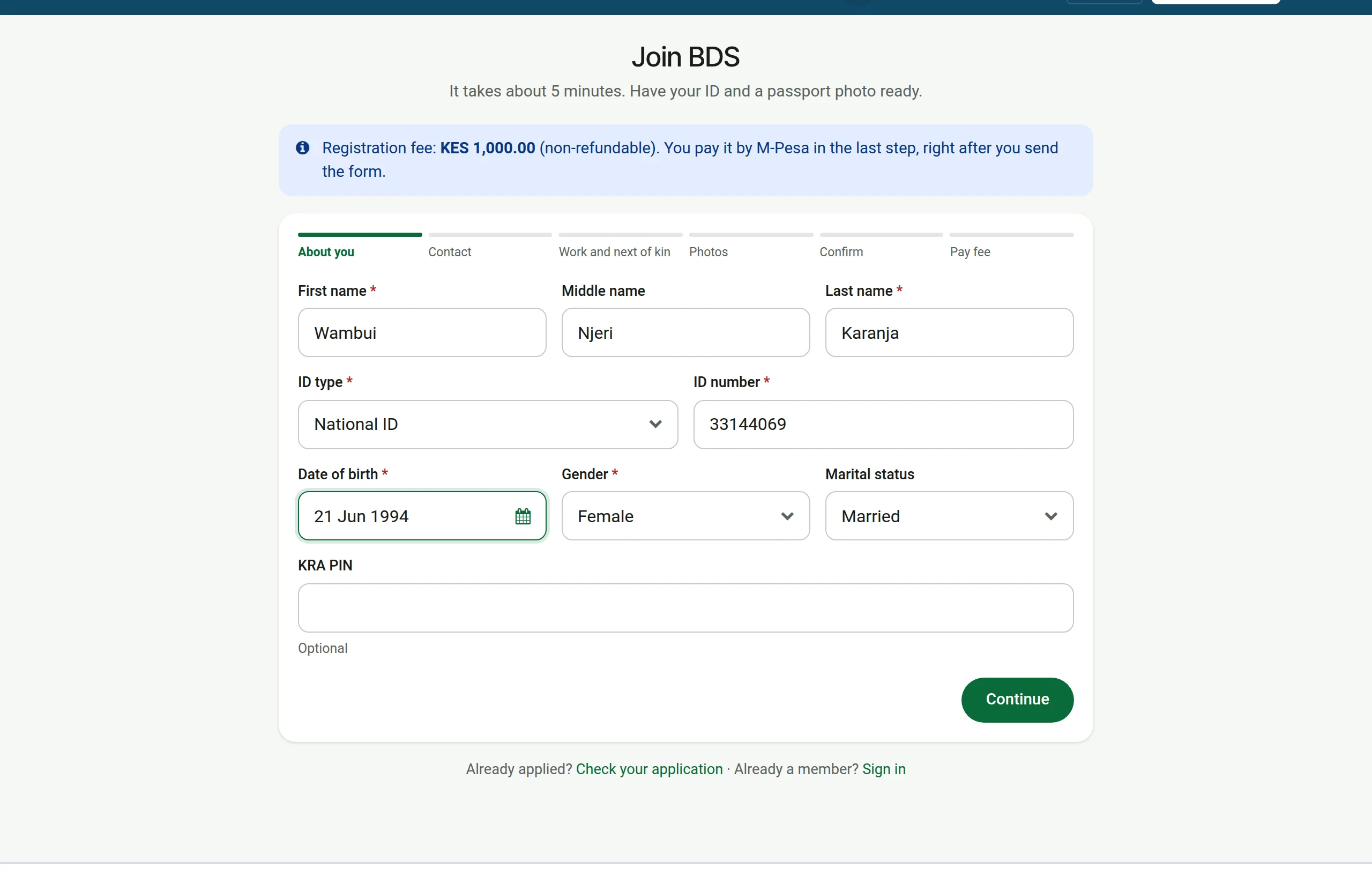This screenshot has width=1372, height=876.
Task: Open the Gender dropdown showing Female
Action: point(685,516)
